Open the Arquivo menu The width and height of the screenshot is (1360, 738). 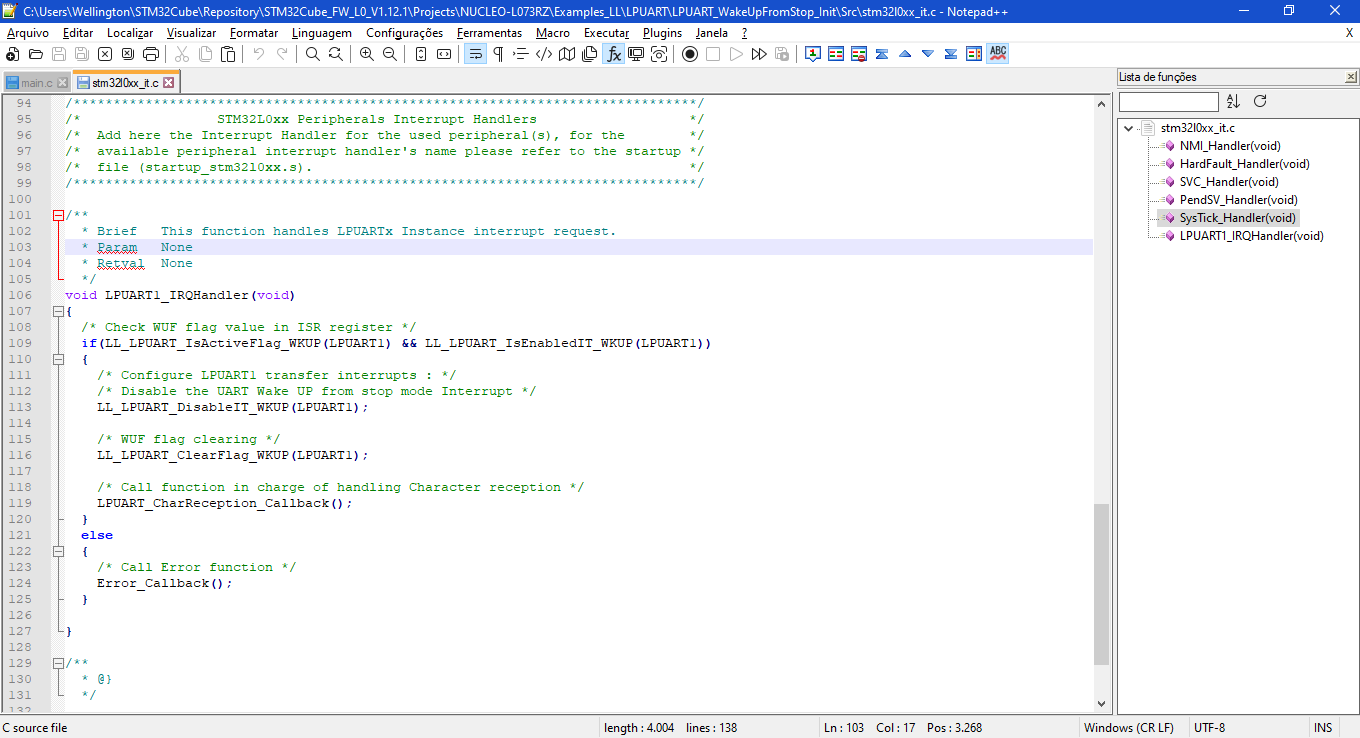coord(27,32)
